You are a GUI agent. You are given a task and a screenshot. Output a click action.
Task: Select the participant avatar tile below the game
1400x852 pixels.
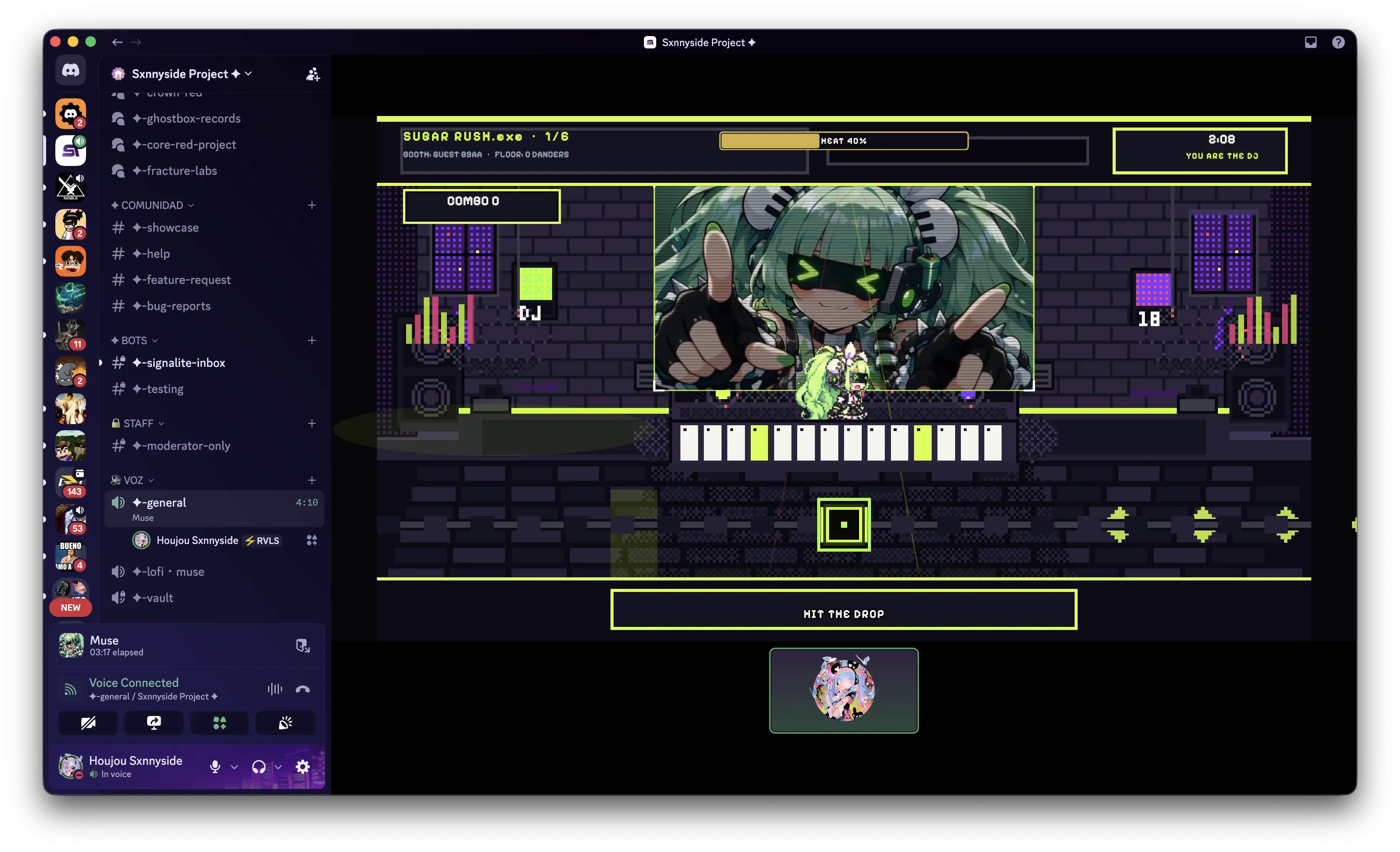click(844, 691)
